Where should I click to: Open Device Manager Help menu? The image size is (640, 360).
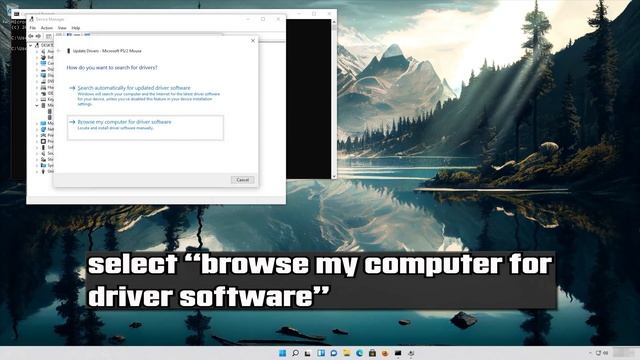pyautogui.click(x=76, y=28)
